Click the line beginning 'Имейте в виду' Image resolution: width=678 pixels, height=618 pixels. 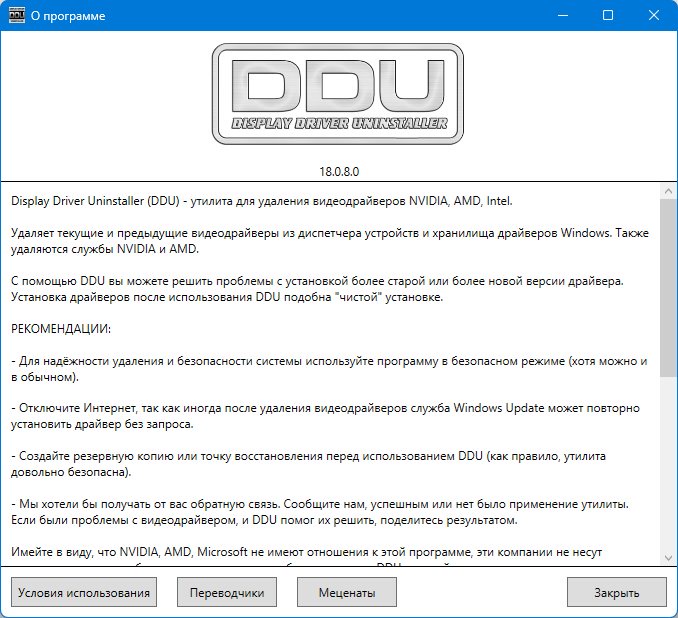[x=307, y=552]
